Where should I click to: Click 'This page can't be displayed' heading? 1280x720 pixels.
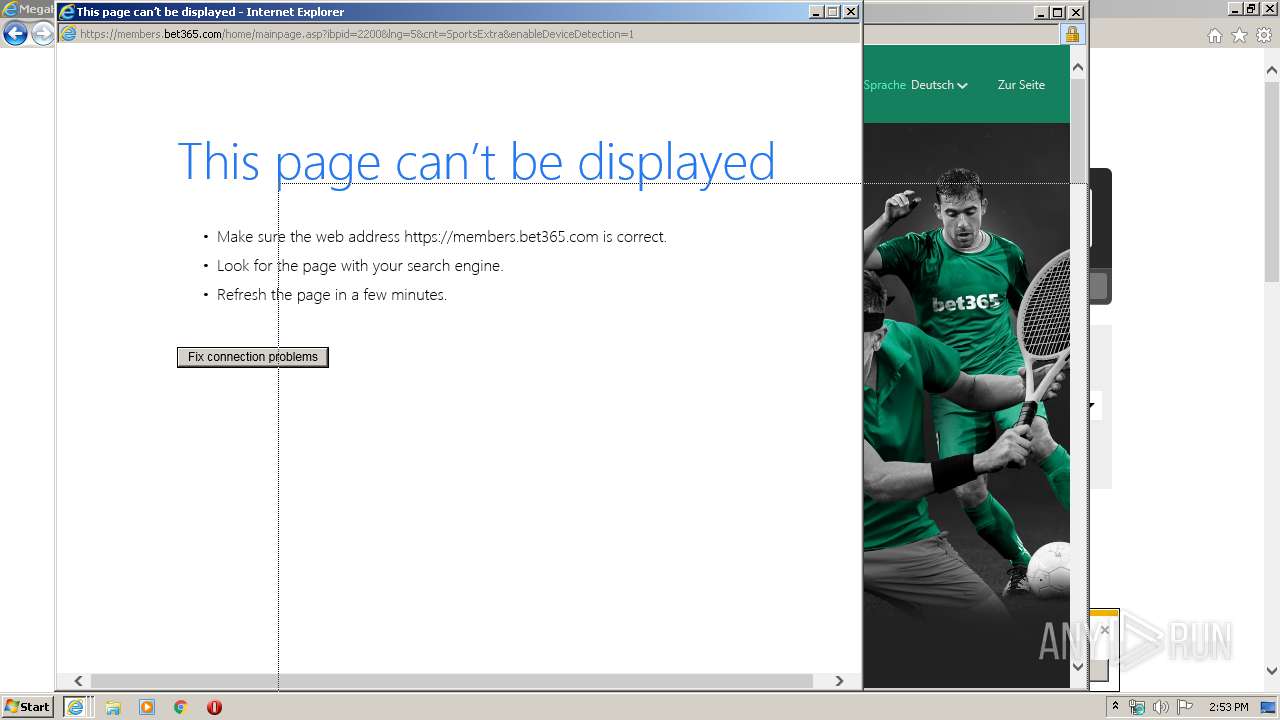(476, 161)
